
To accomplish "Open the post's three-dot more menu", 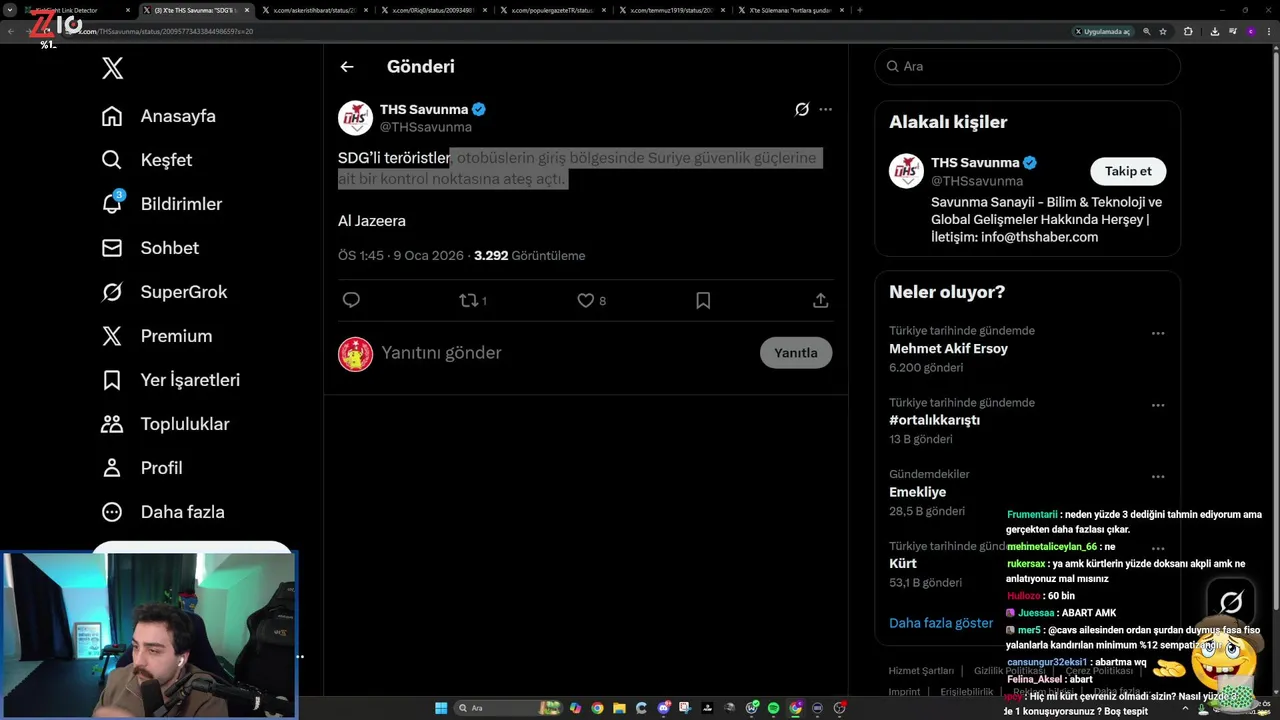I will coord(825,109).
